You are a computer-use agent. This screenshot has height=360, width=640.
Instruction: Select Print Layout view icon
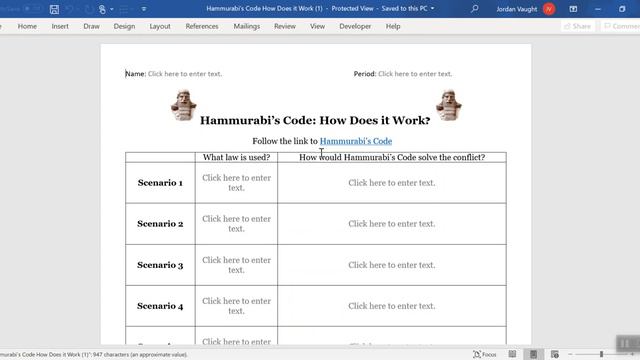click(533, 354)
